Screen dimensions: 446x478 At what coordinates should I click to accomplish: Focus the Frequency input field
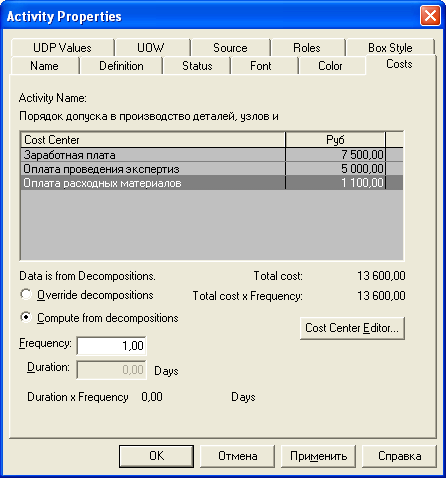click(111, 346)
